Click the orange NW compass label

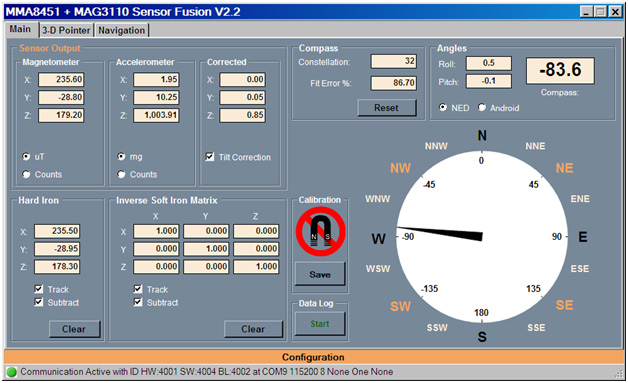(x=401, y=168)
